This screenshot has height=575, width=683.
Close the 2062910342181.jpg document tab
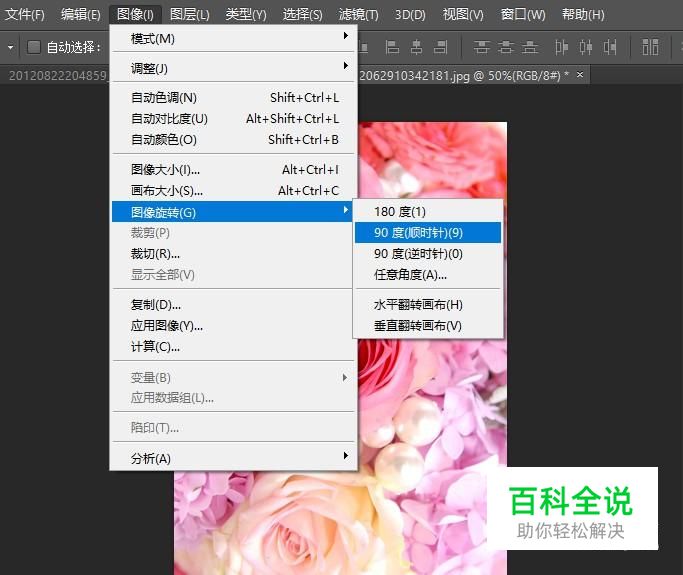[x=580, y=74]
